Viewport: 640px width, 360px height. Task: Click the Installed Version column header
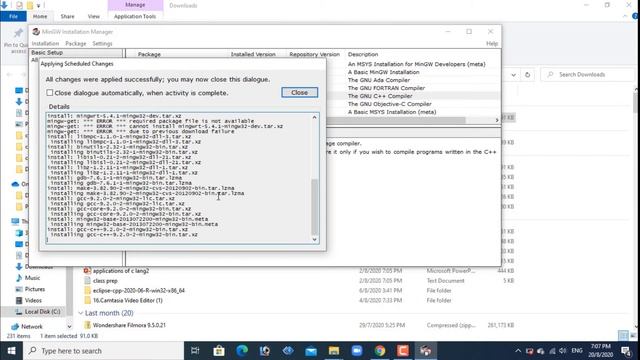point(253,54)
